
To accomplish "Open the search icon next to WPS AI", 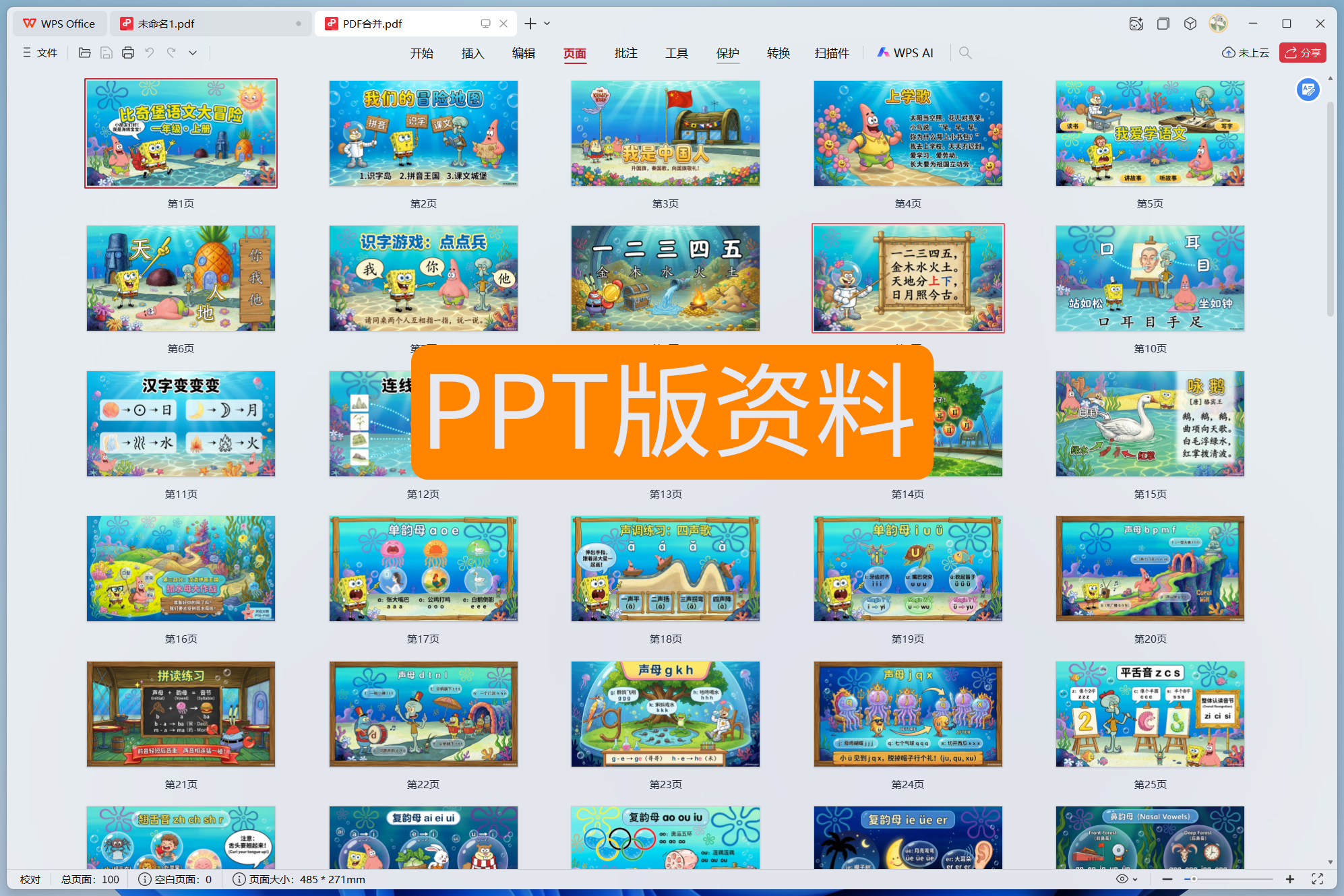I will (965, 53).
